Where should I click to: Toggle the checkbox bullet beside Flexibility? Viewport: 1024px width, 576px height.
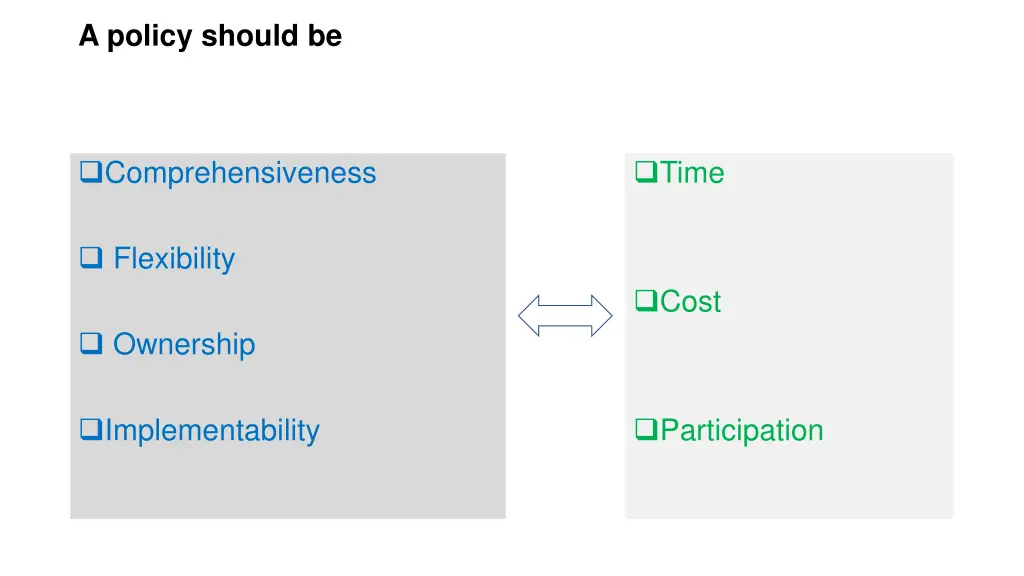click(x=91, y=260)
